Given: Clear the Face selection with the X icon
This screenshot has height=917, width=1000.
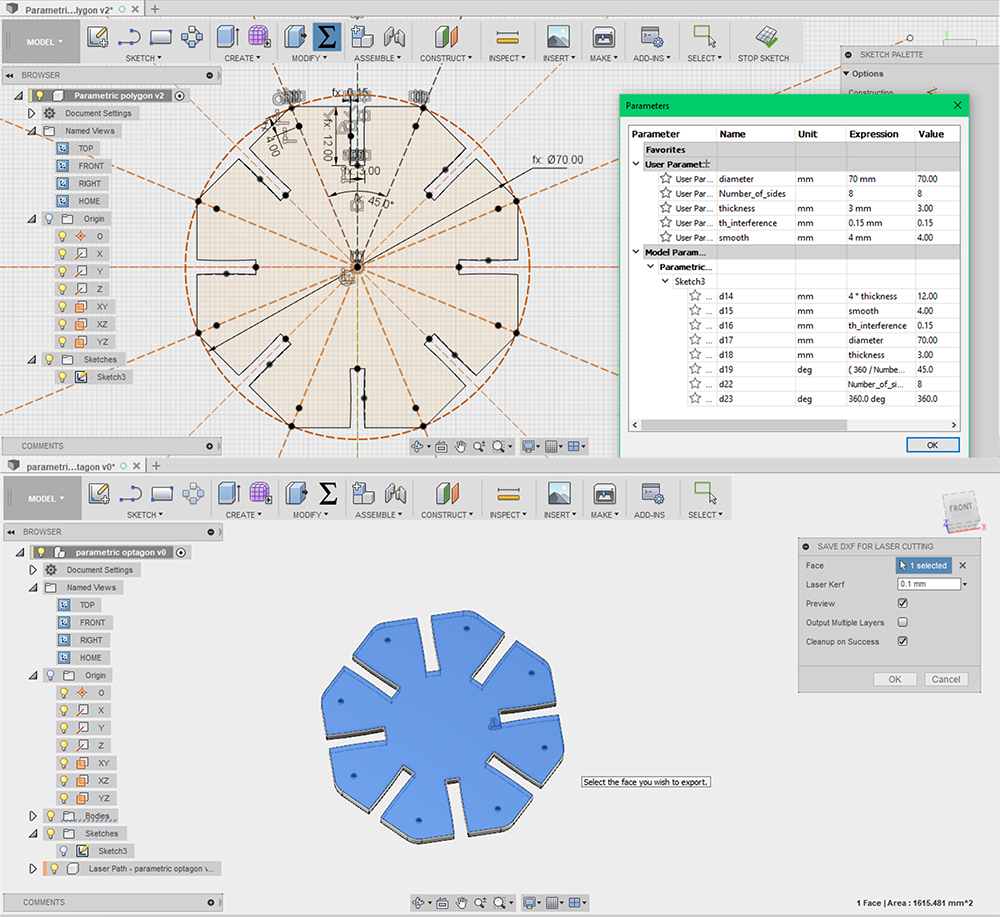Looking at the screenshot, I should [963, 565].
